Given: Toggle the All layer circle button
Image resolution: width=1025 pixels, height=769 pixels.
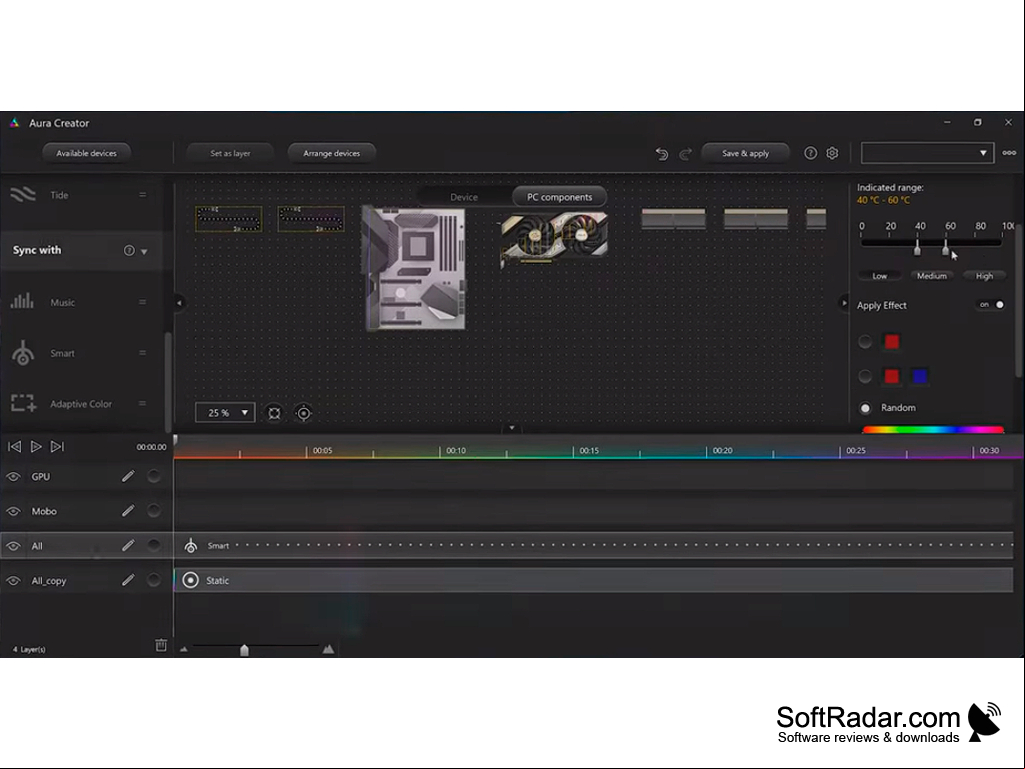Looking at the screenshot, I should (x=154, y=545).
